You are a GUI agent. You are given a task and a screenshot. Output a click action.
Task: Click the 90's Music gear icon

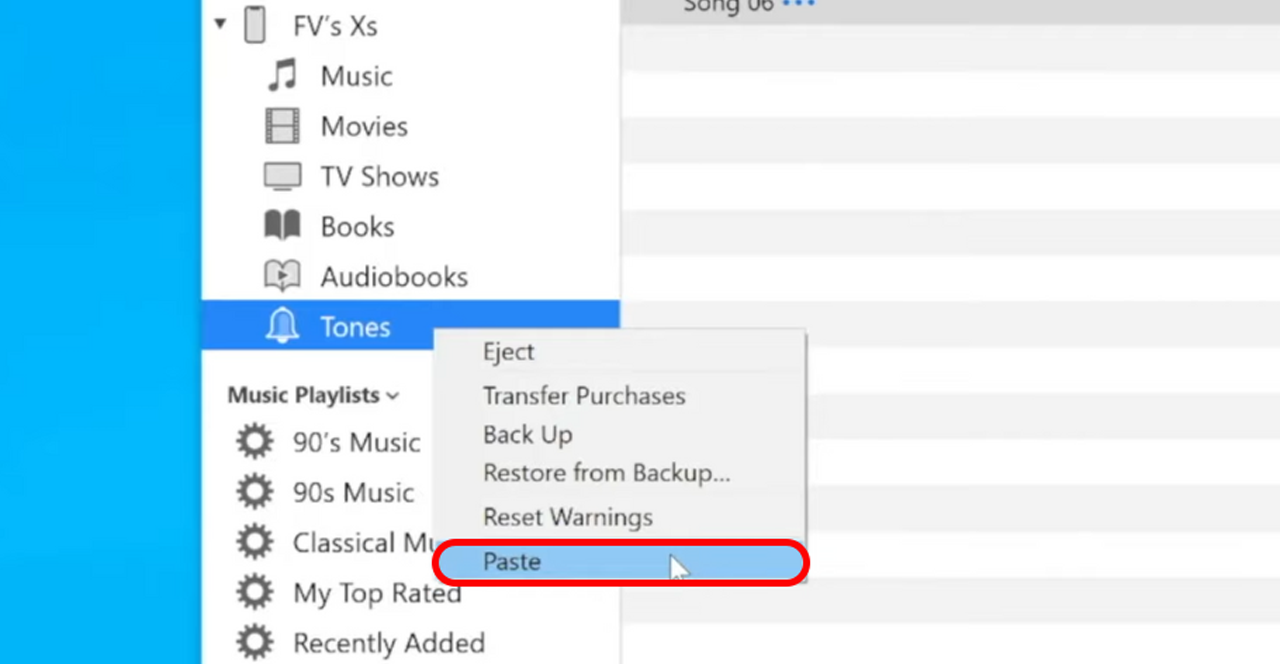(255, 442)
